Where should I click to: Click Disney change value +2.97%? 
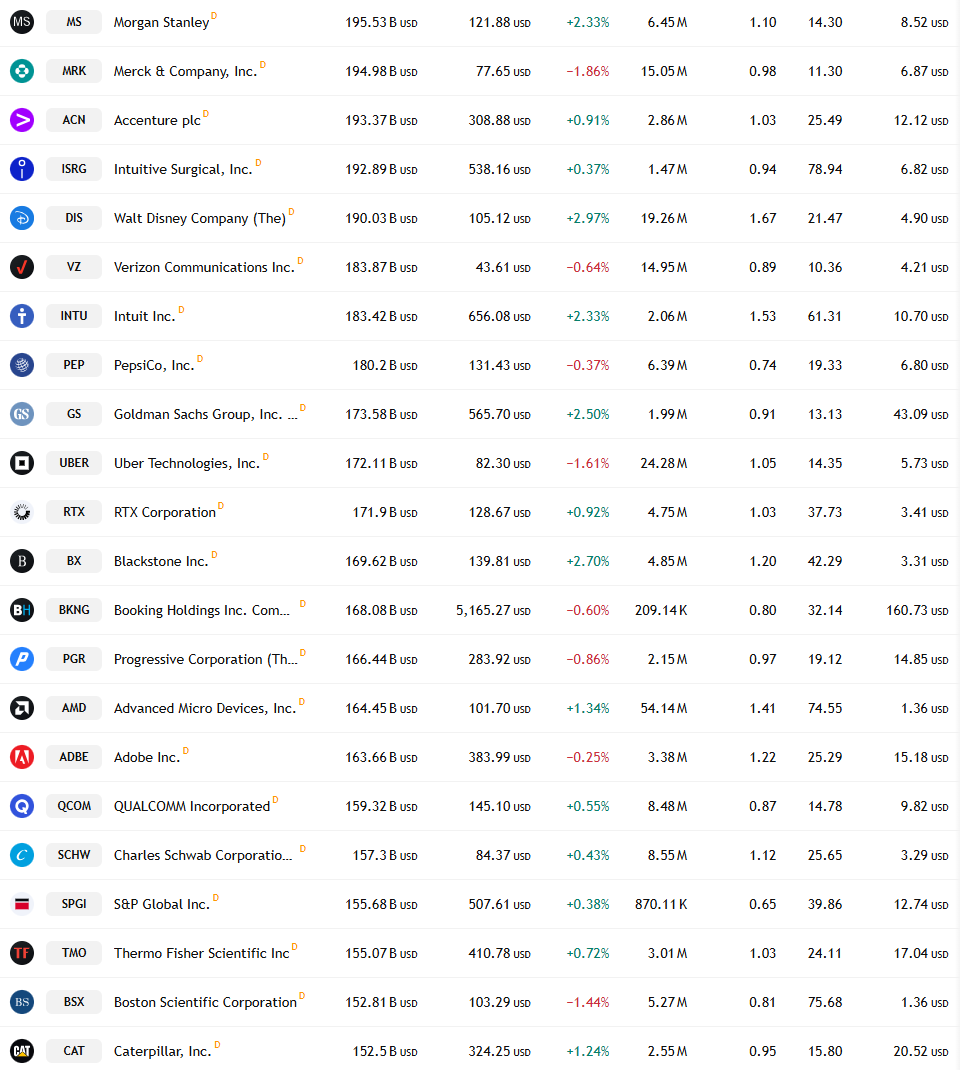(x=587, y=218)
